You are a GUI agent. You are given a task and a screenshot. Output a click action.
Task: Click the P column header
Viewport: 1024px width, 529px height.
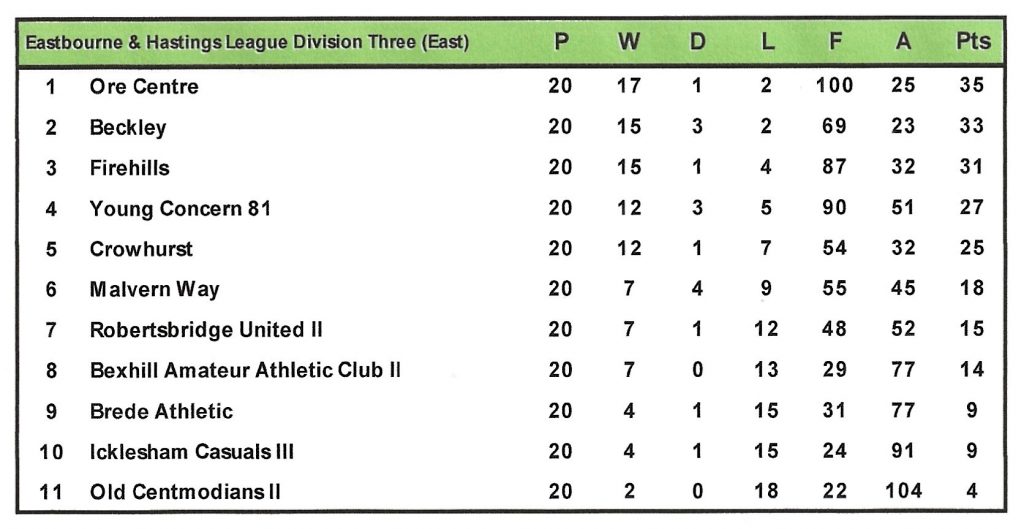561,42
